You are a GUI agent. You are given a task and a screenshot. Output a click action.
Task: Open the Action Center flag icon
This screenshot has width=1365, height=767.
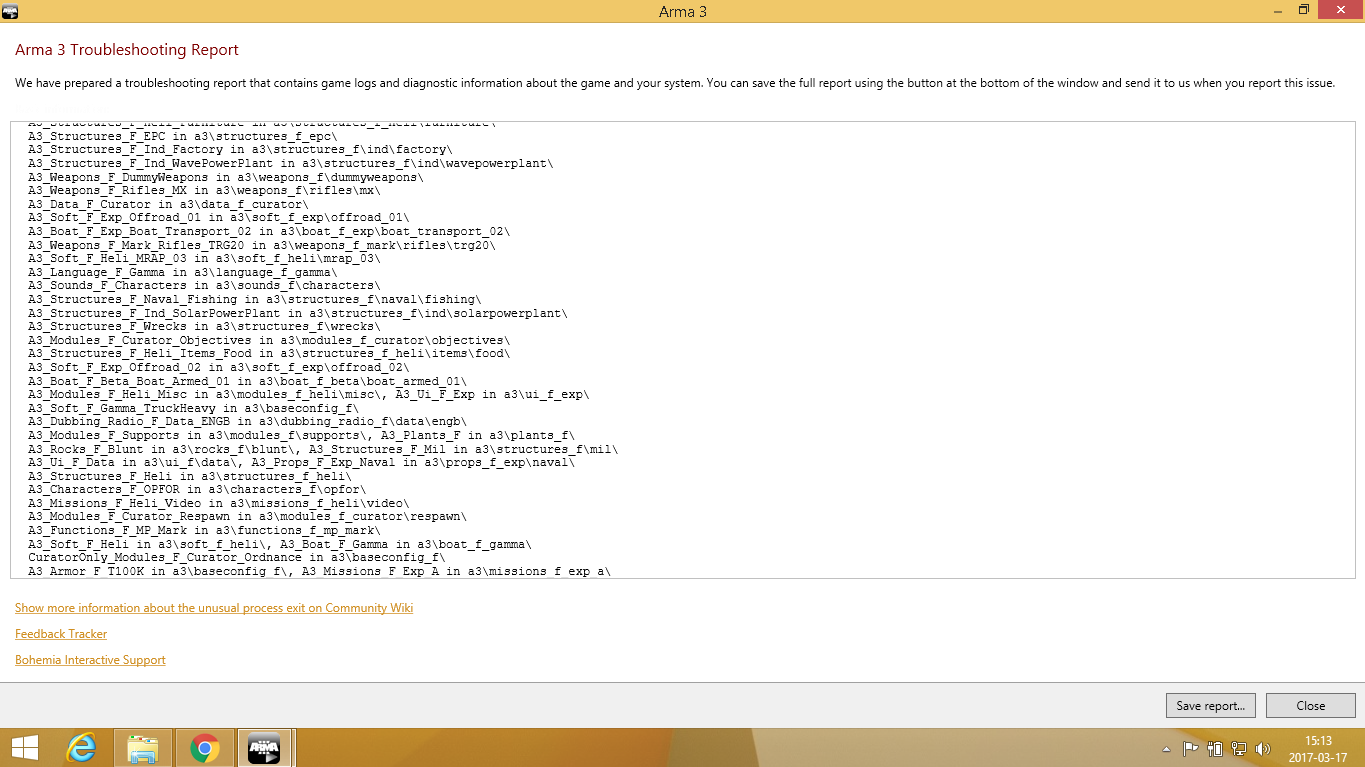click(1190, 748)
